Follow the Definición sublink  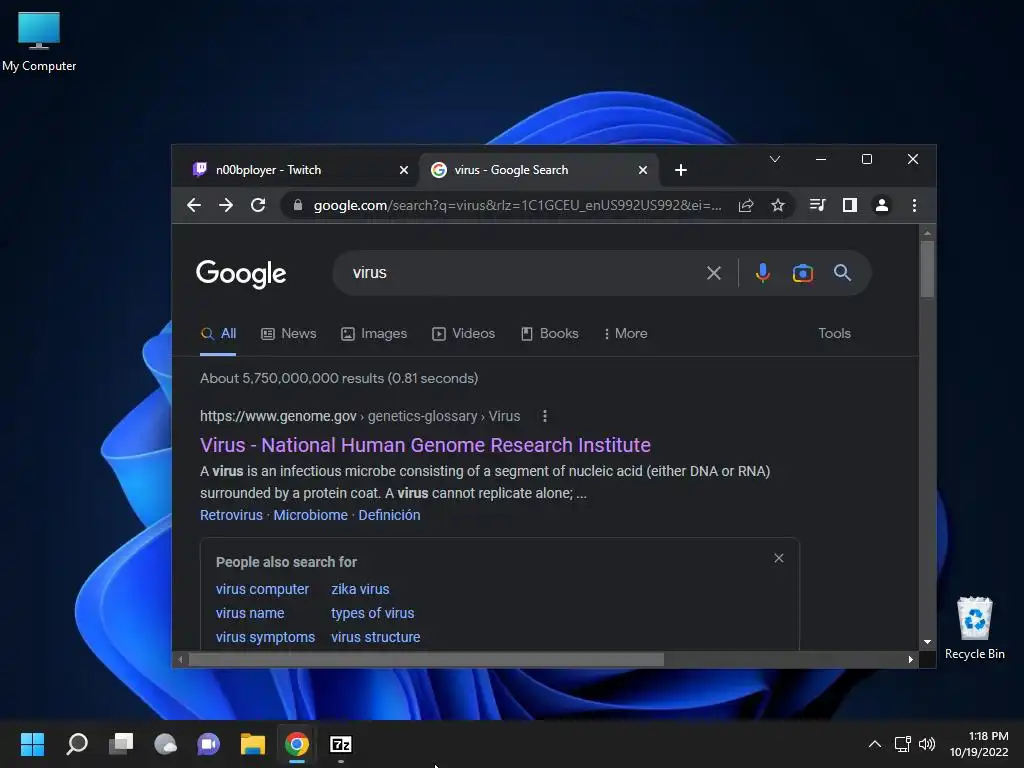point(389,515)
